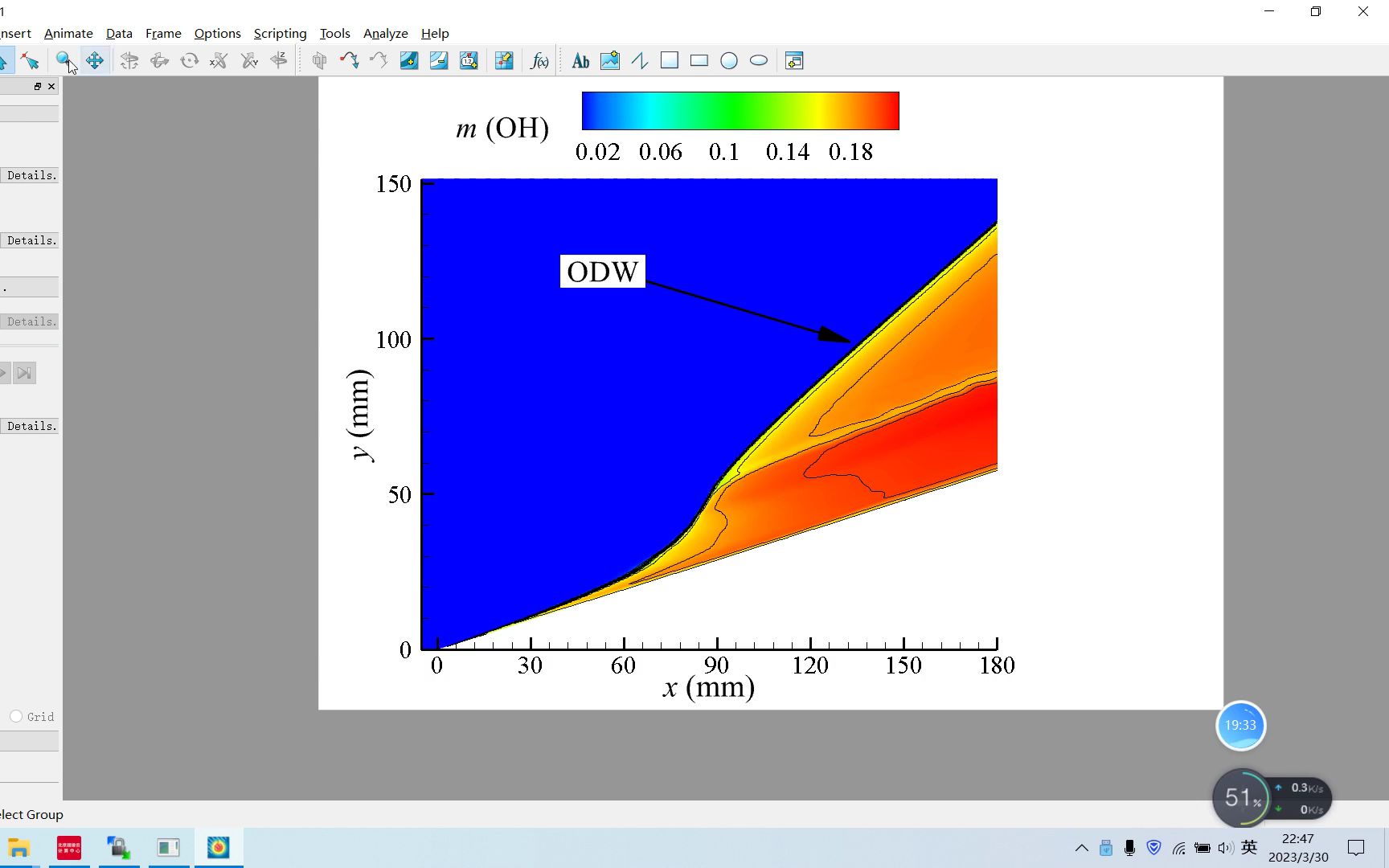Choose the Add Text 'Ab' tool

(x=580, y=60)
